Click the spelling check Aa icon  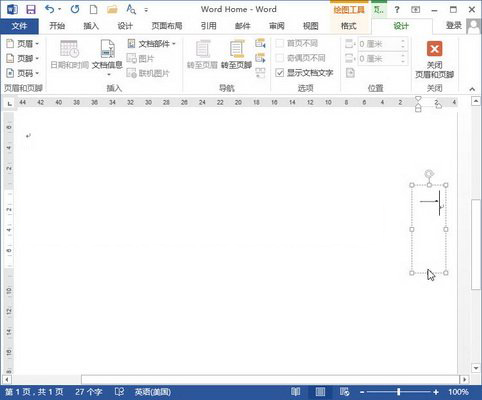[131, 9]
